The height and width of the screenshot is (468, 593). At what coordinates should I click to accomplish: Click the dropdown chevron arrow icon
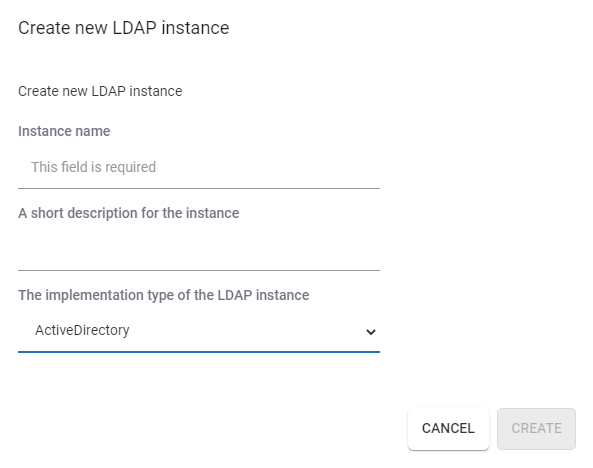tap(371, 332)
